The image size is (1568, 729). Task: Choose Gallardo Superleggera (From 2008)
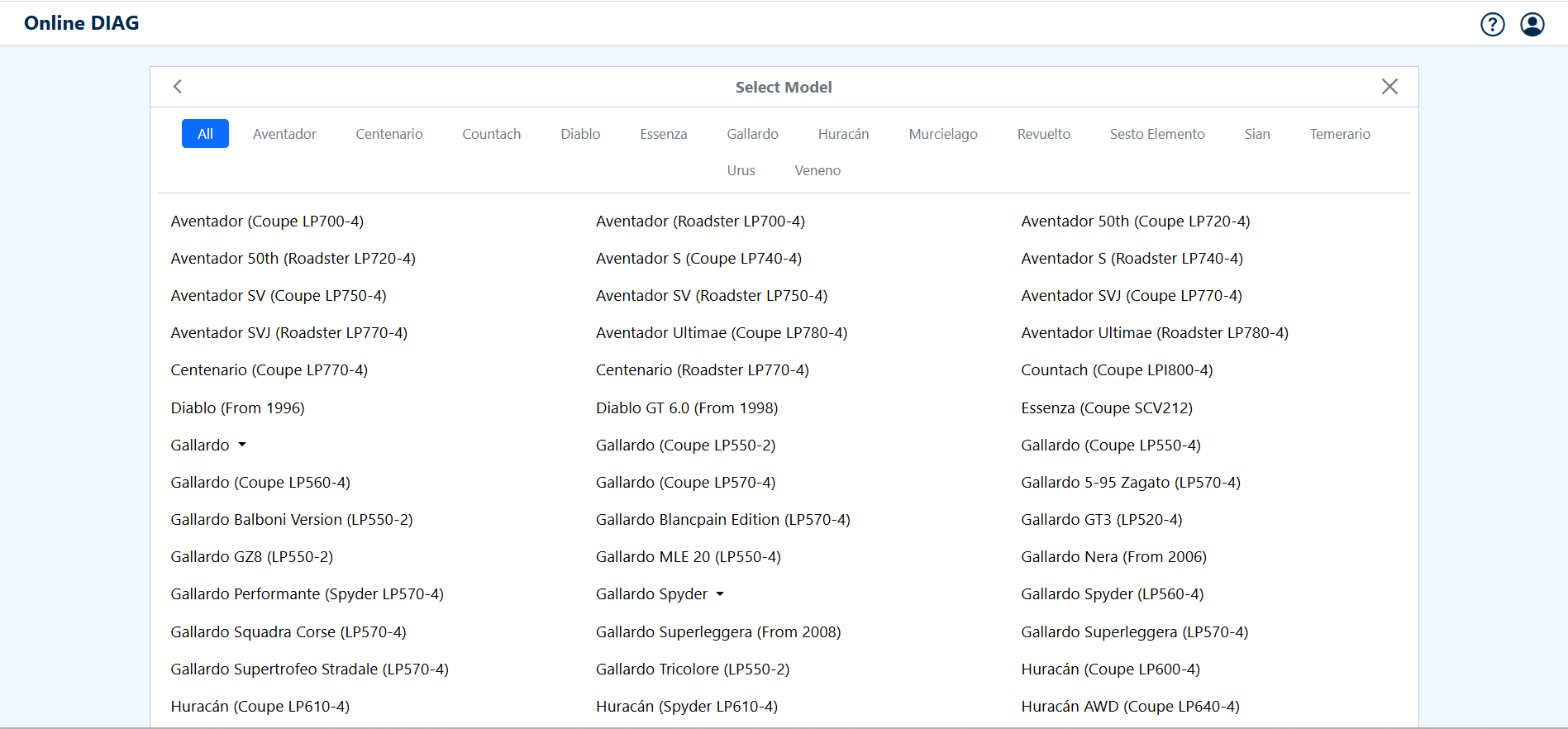718,631
